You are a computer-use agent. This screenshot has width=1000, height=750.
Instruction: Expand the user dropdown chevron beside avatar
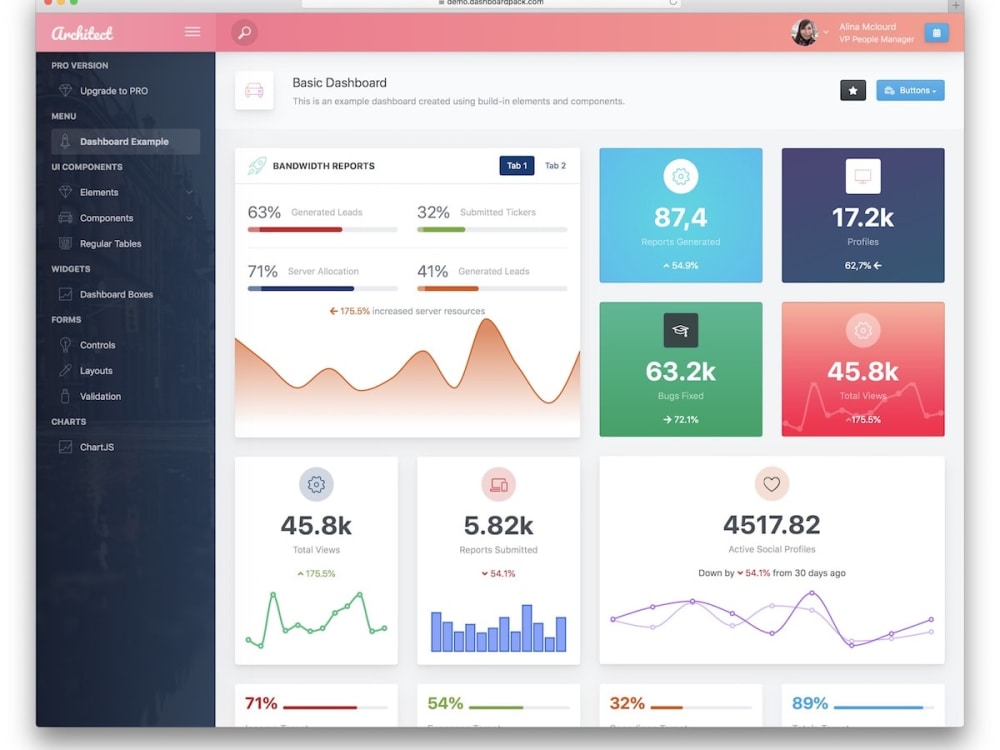point(826,32)
